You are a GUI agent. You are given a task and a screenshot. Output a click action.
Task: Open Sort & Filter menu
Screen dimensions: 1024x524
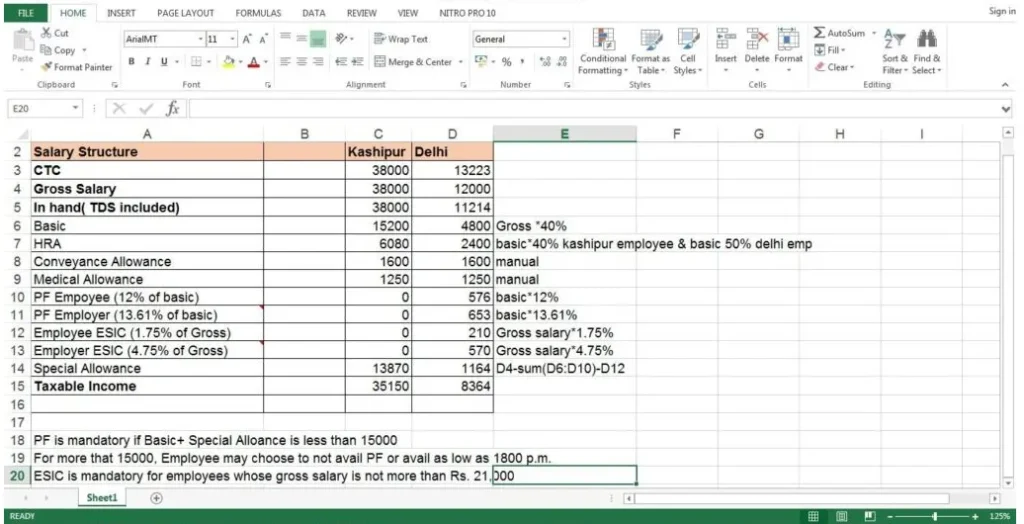[x=894, y=52]
